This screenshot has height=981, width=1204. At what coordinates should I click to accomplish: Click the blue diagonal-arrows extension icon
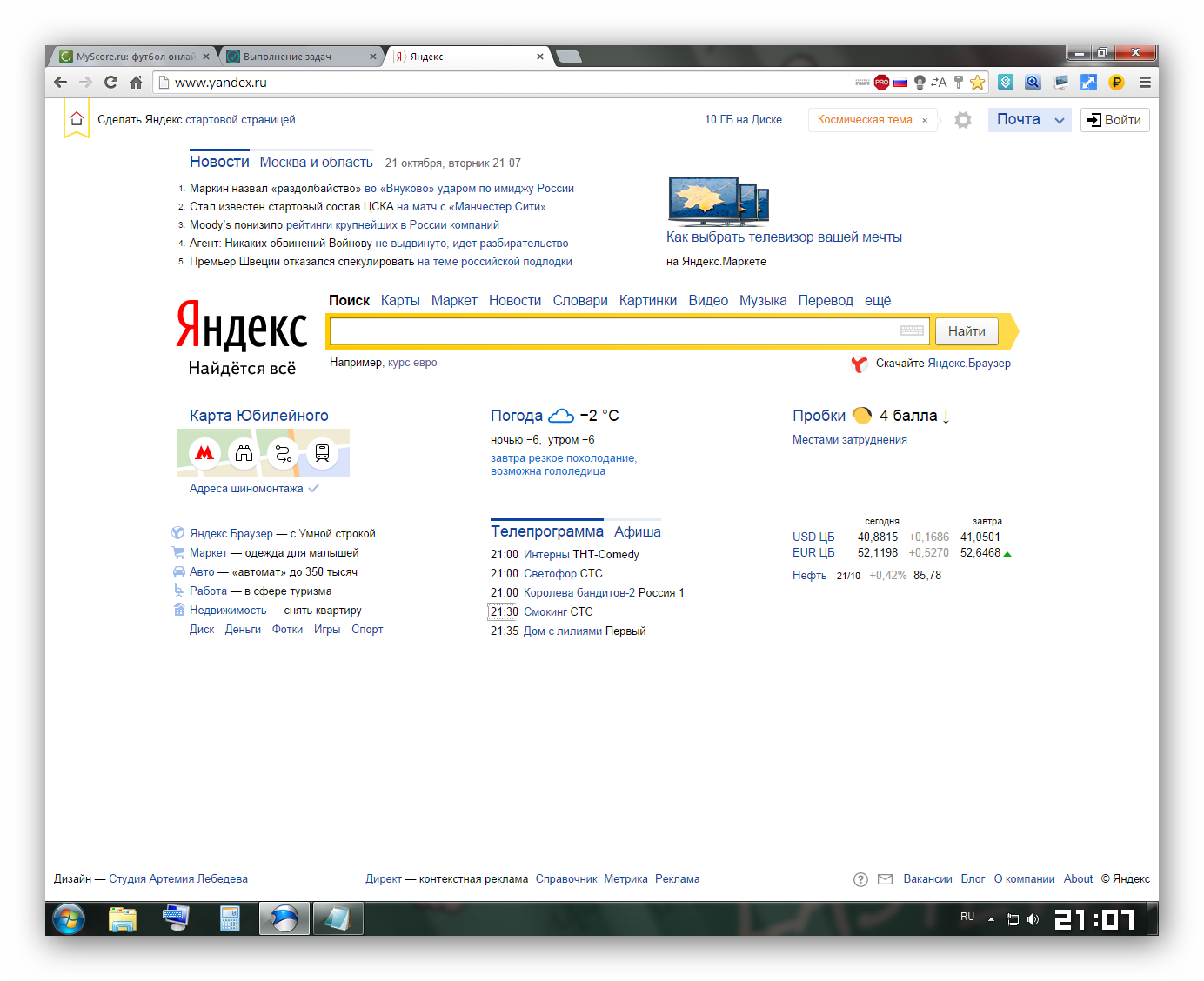click(x=1088, y=82)
